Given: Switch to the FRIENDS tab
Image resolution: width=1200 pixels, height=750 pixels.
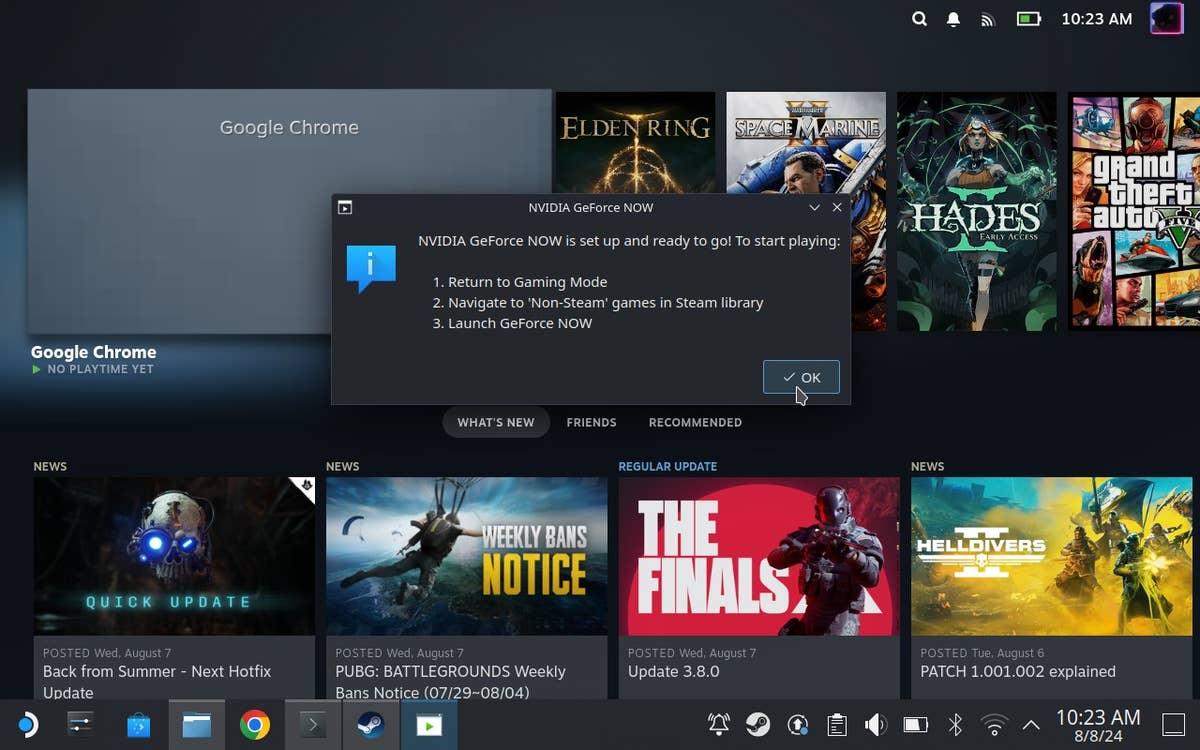Looking at the screenshot, I should coord(591,422).
